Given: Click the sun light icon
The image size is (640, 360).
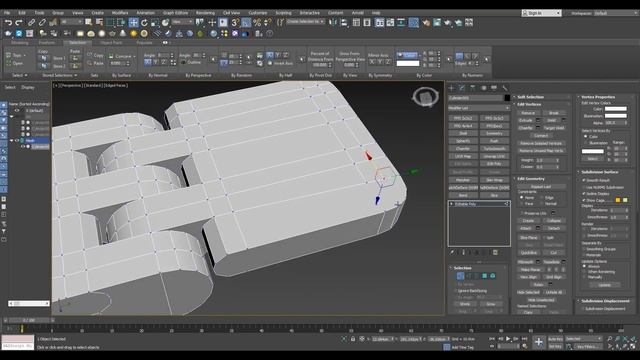Looking at the screenshot, I should tap(133, 33).
